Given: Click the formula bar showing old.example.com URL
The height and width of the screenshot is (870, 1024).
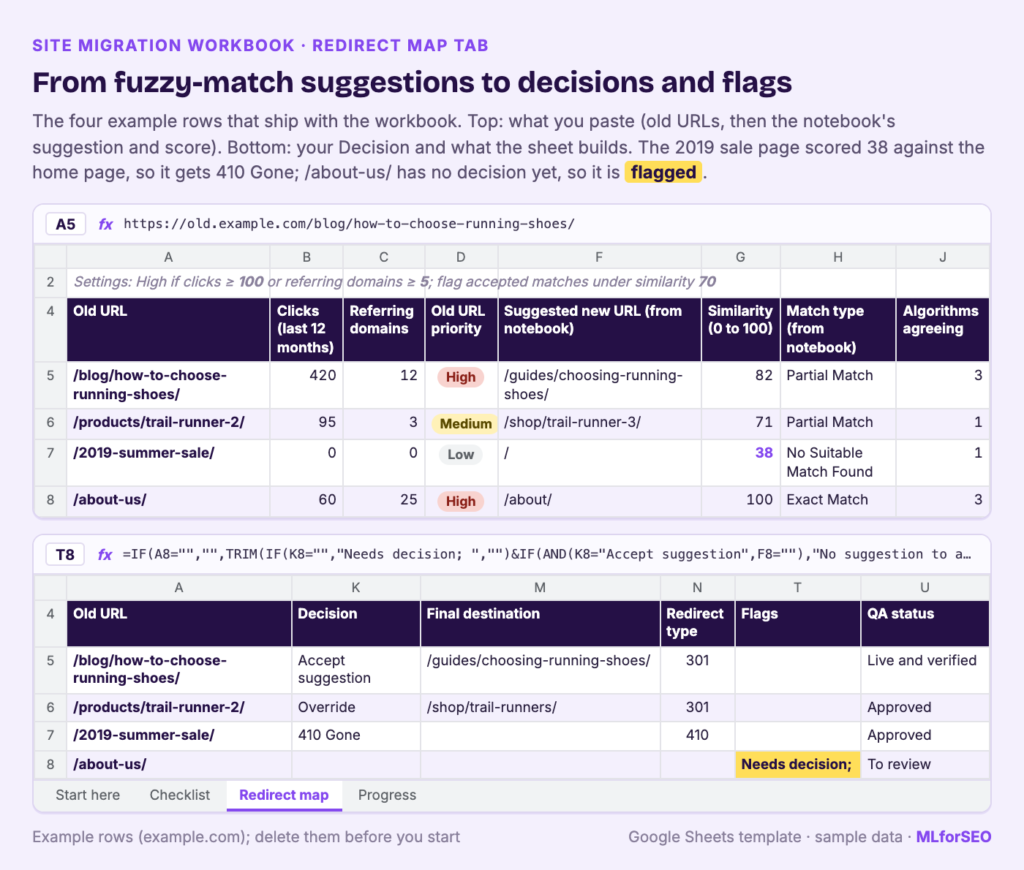Looking at the screenshot, I should pos(349,224).
